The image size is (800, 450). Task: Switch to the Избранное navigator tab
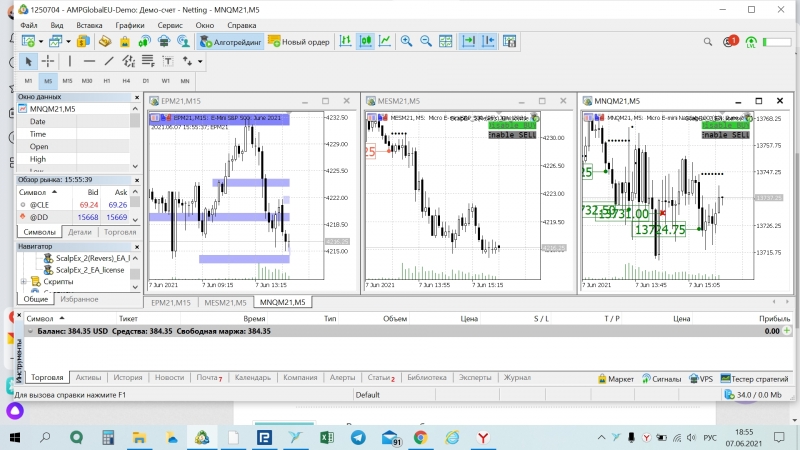(79, 299)
